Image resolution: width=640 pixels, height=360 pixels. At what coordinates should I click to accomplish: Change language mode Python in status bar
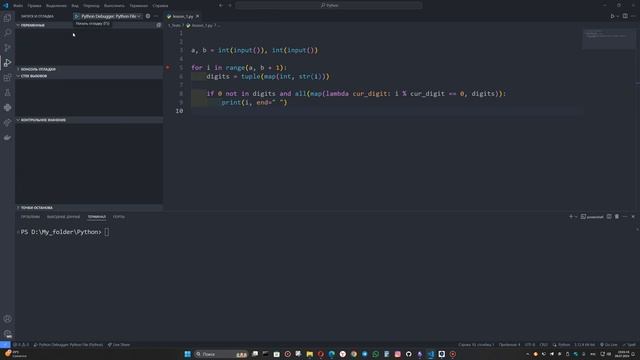point(564,344)
